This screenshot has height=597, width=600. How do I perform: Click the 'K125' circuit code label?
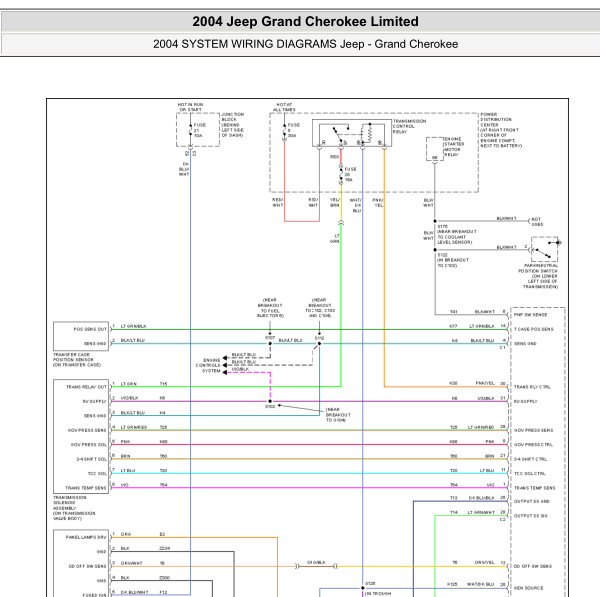coord(452,584)
